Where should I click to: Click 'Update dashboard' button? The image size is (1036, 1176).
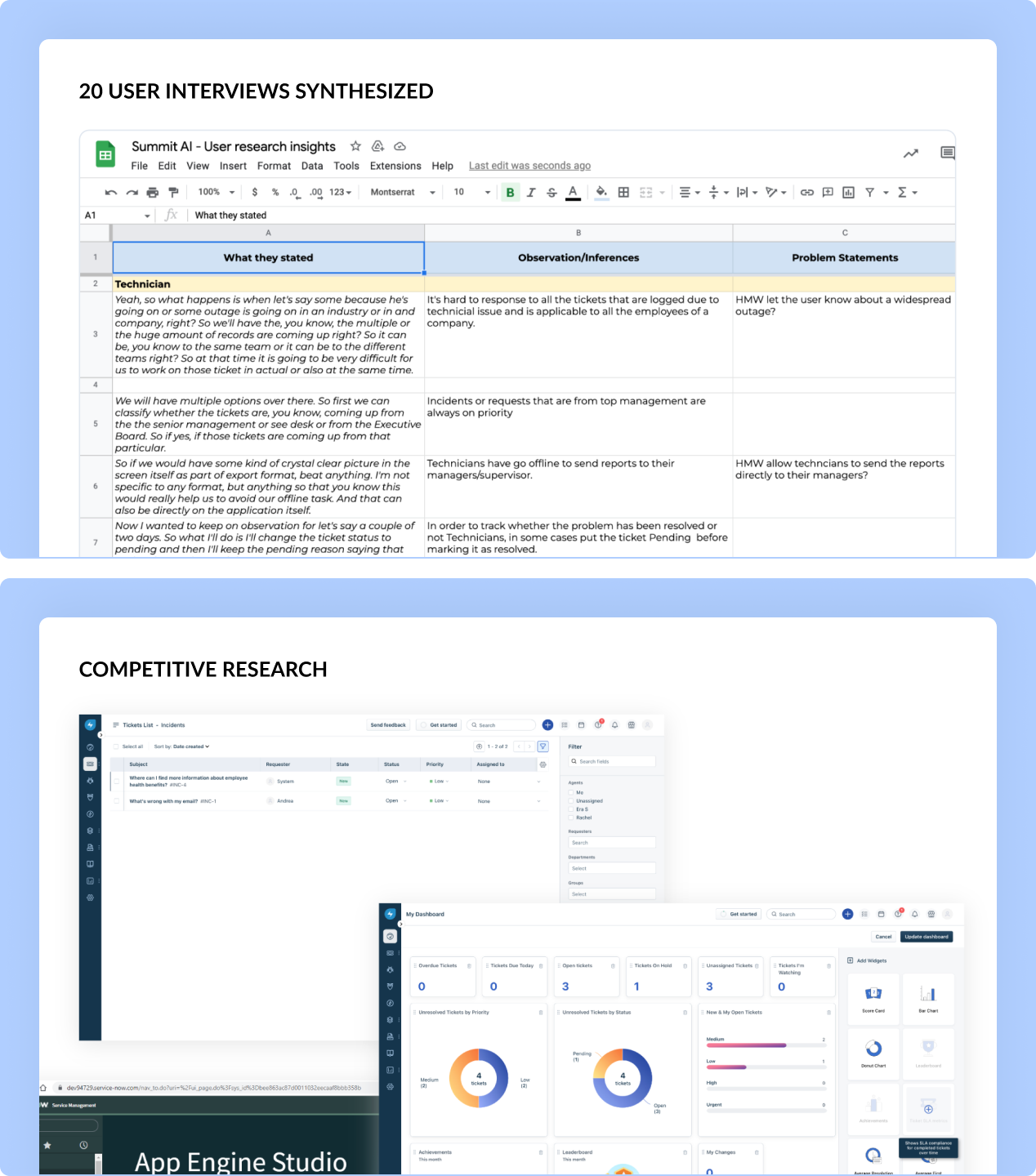927,937
